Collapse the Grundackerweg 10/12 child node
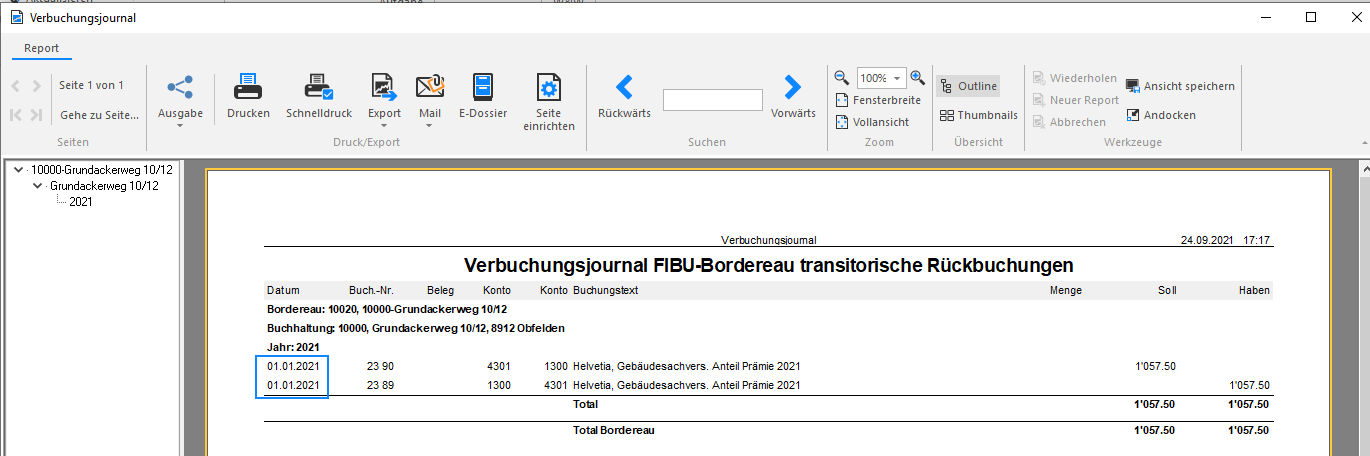 (38, 186)
